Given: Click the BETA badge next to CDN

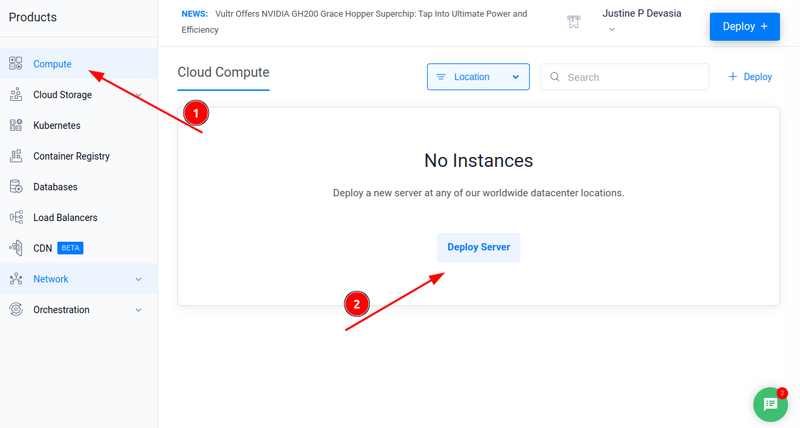Looking at the screenshot, I should point(70,248).
